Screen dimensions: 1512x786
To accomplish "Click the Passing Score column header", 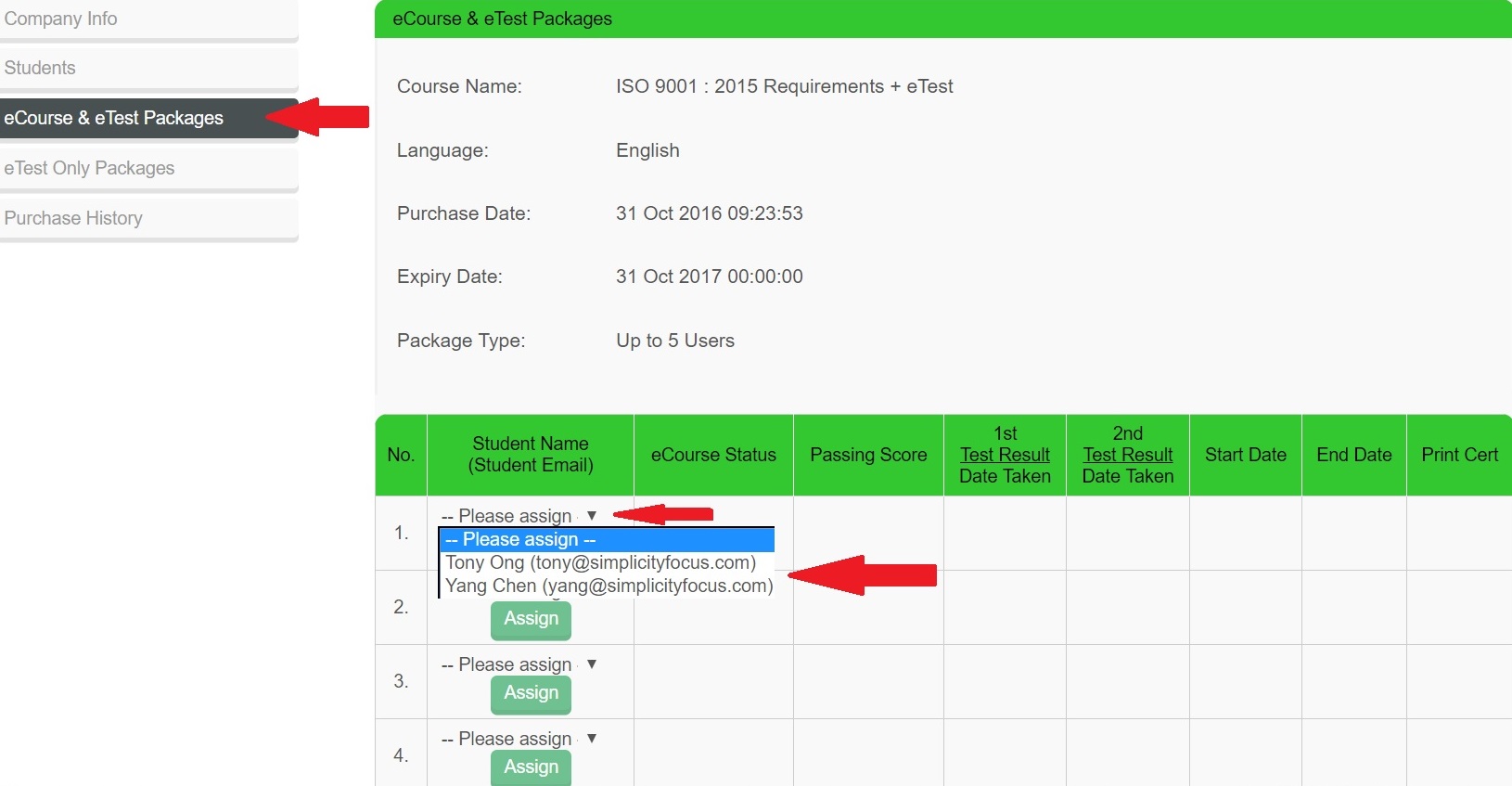I will [x=868, y=455].
